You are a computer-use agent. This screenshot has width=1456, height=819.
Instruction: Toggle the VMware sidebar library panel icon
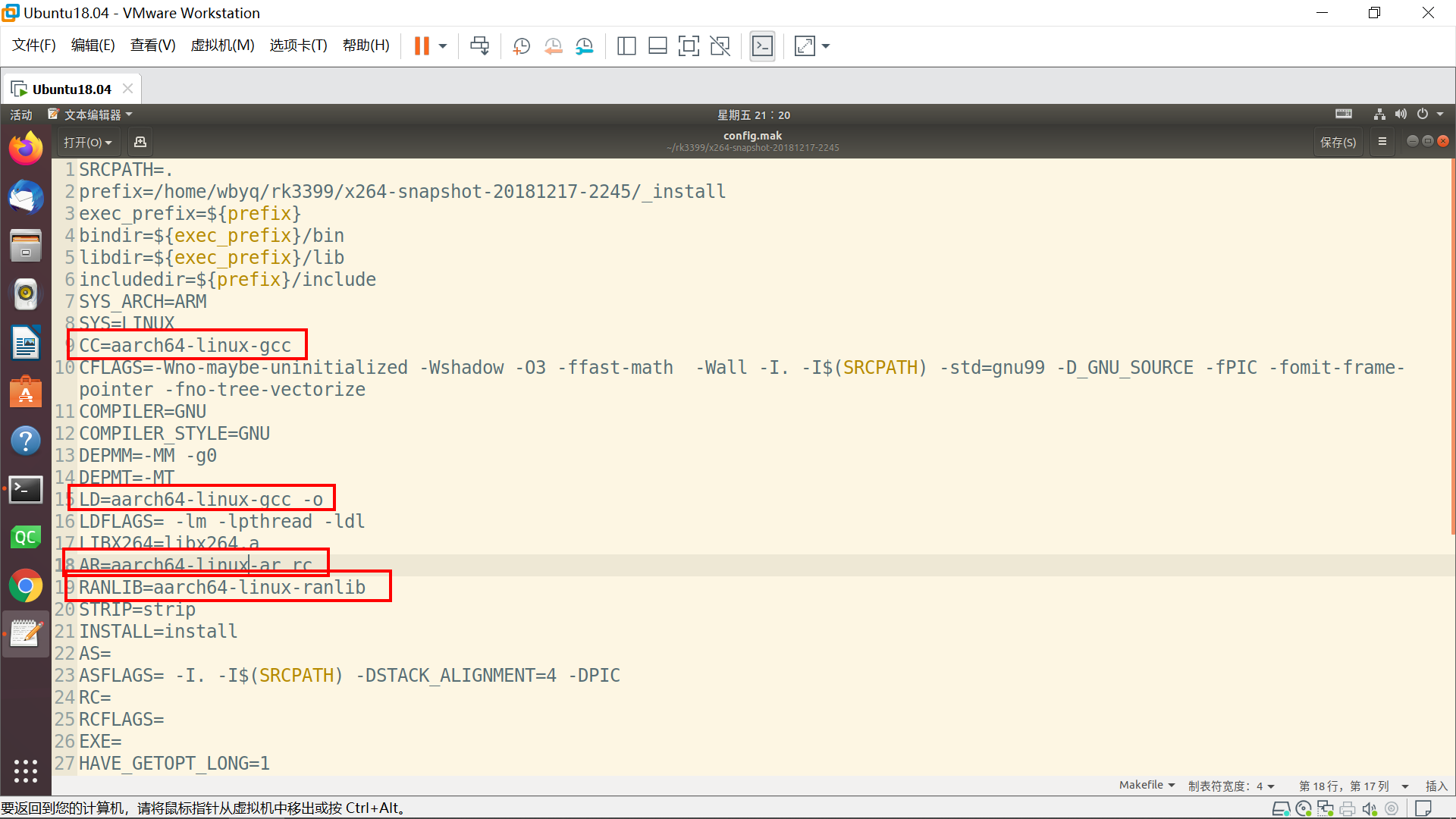pos(626,46)
